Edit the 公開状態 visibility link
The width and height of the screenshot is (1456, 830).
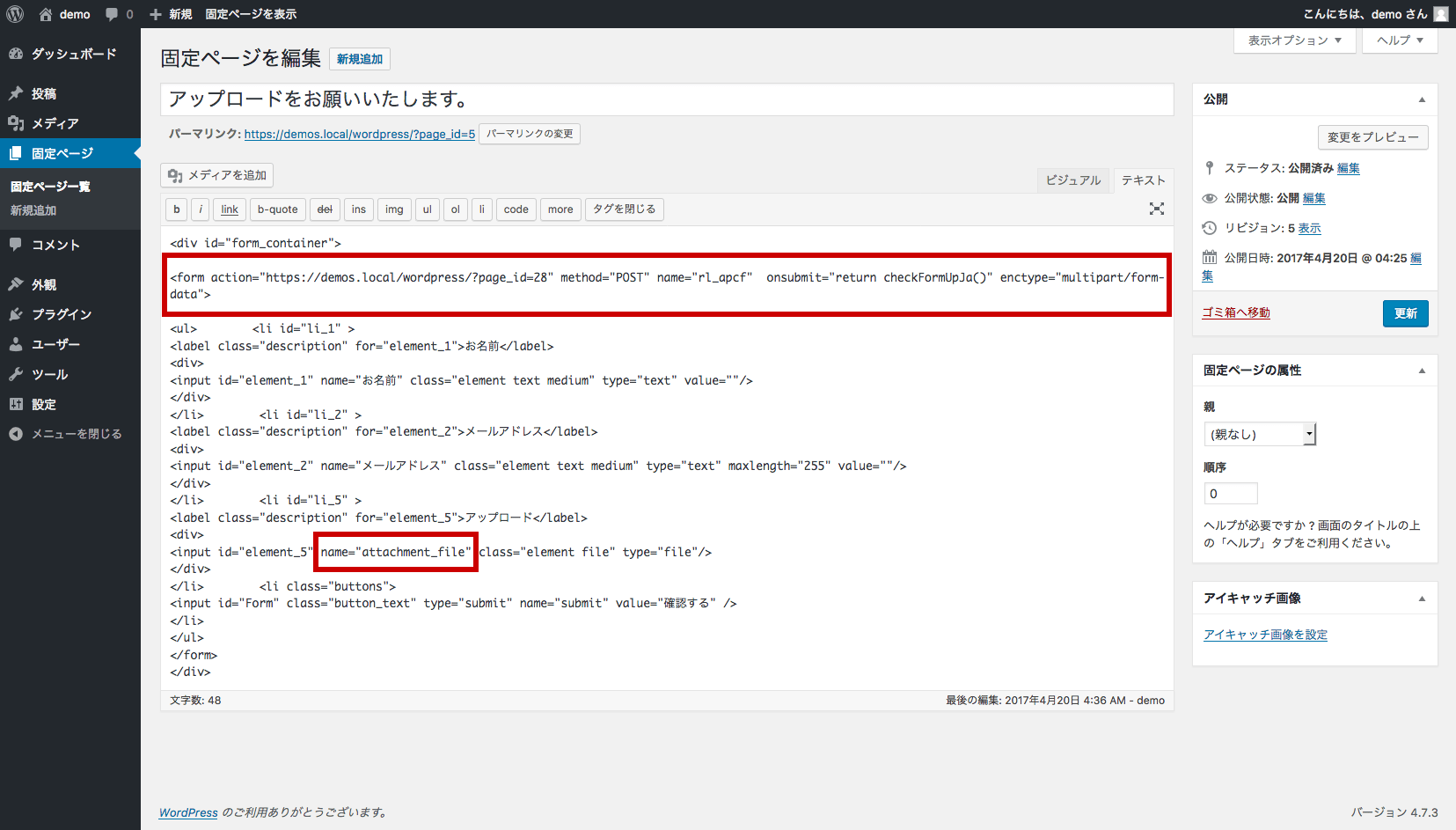pyautogui.click(x=1313, y=198)
